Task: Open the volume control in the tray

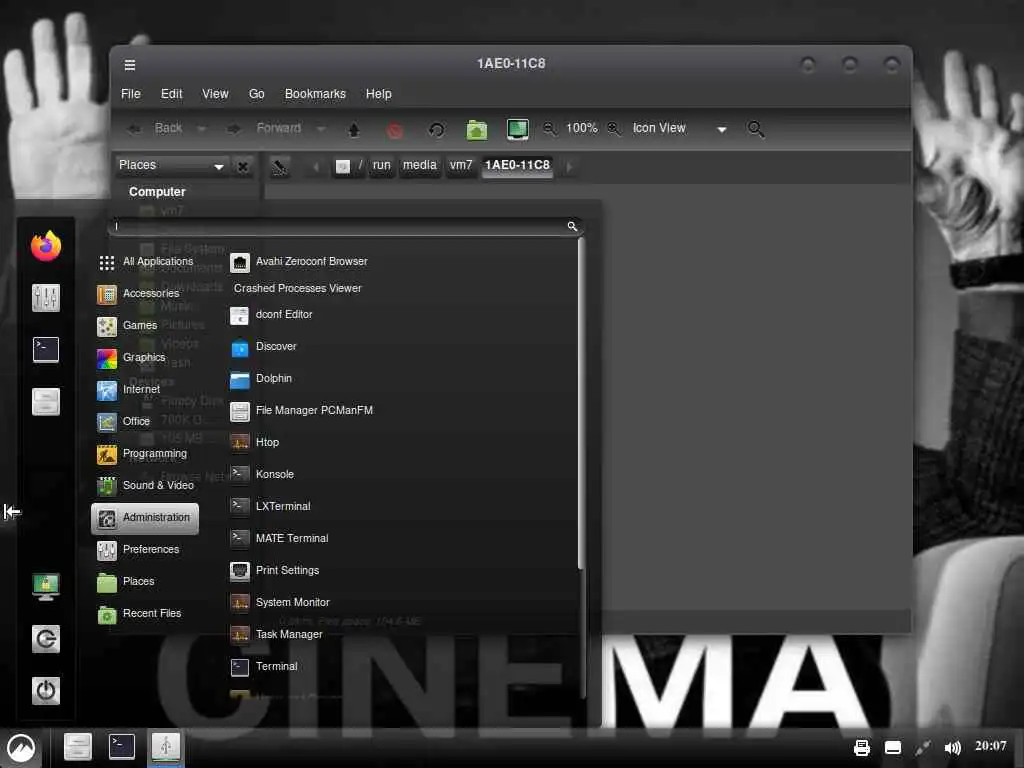Action: [x=952, y=748]
